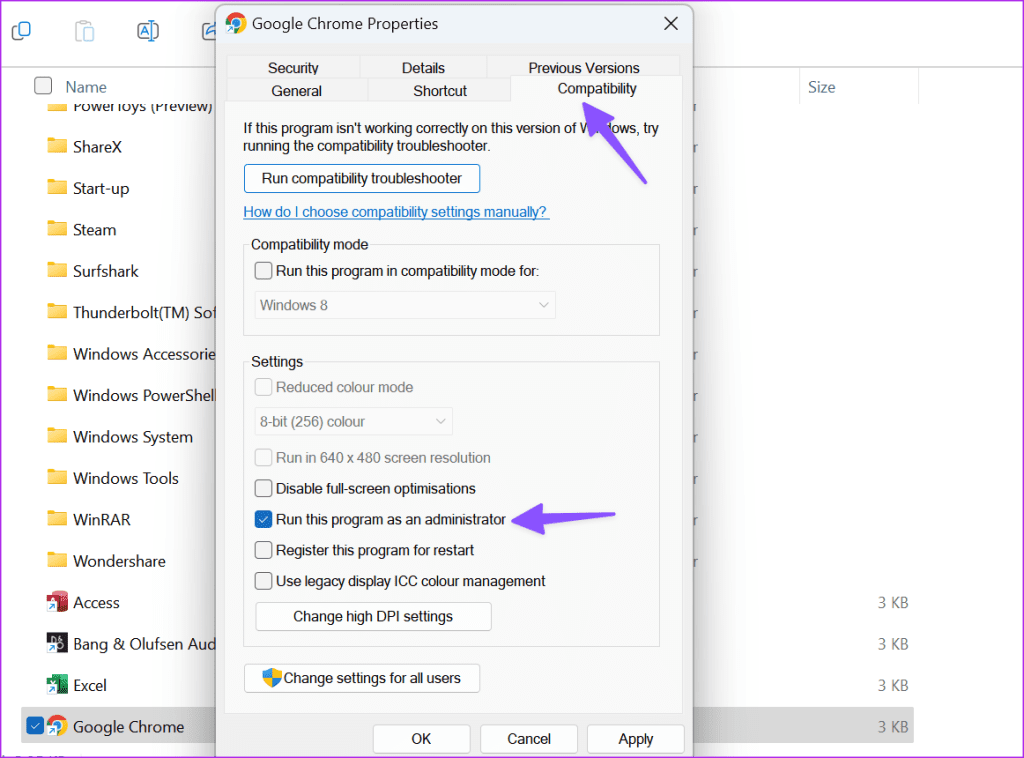Click the Excel shortcut icon
The height and width of the screenshot is (758, 1024).
[x=57, y=684]
